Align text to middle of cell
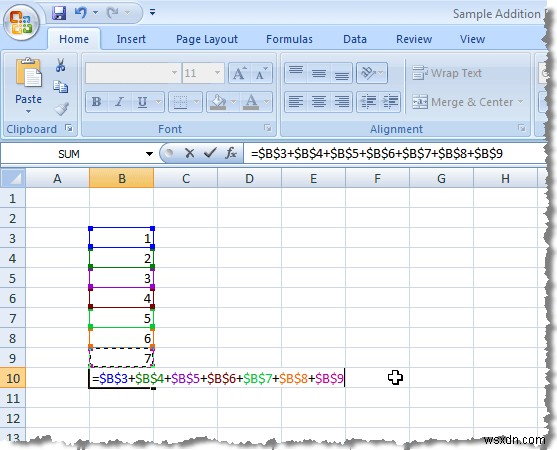Screen dimensions: 557x450 [x=319, y=73]
